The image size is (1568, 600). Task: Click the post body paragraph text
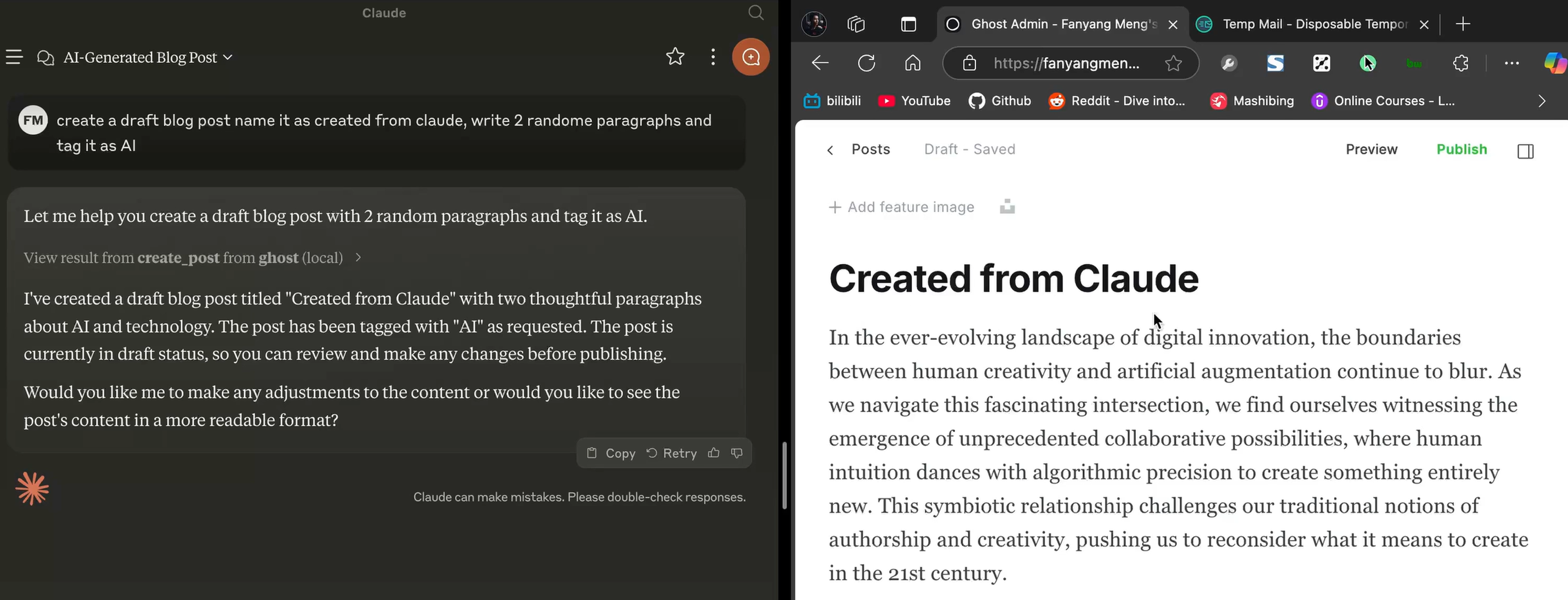click(x=1178, y=455)
